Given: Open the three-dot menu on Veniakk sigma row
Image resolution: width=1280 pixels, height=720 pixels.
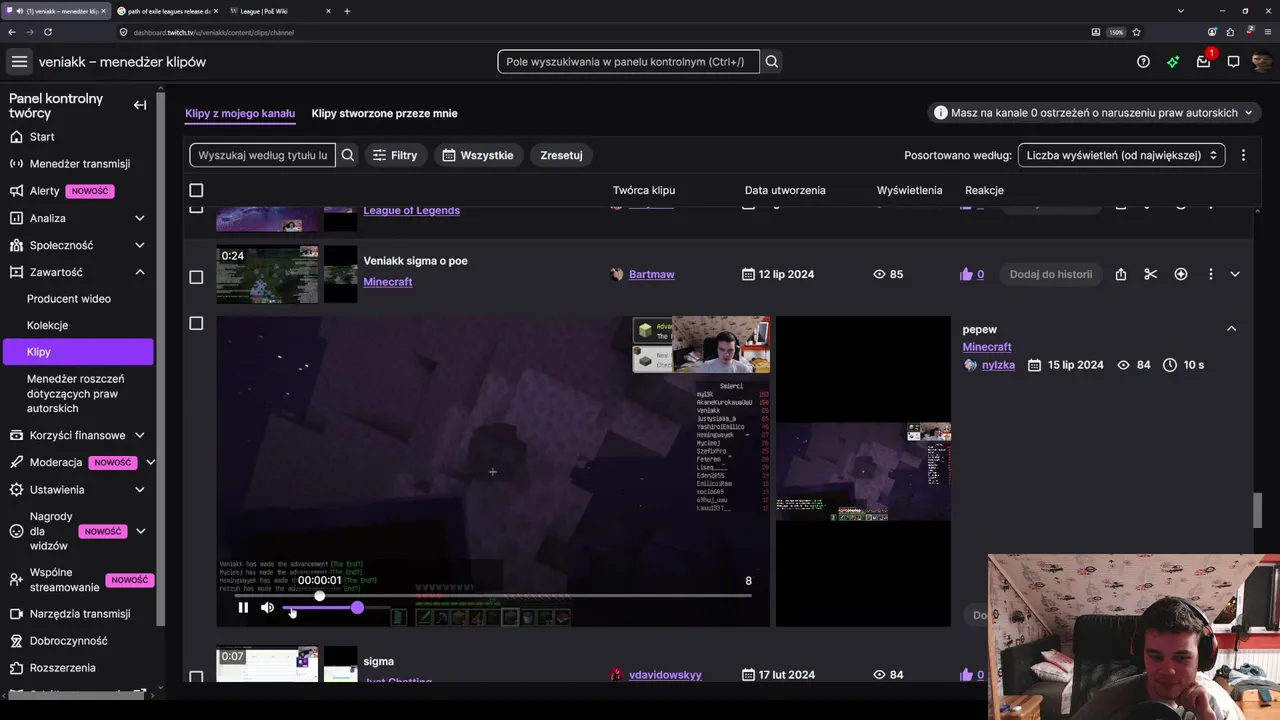Looking at the screenshot, I should 1211,274.
